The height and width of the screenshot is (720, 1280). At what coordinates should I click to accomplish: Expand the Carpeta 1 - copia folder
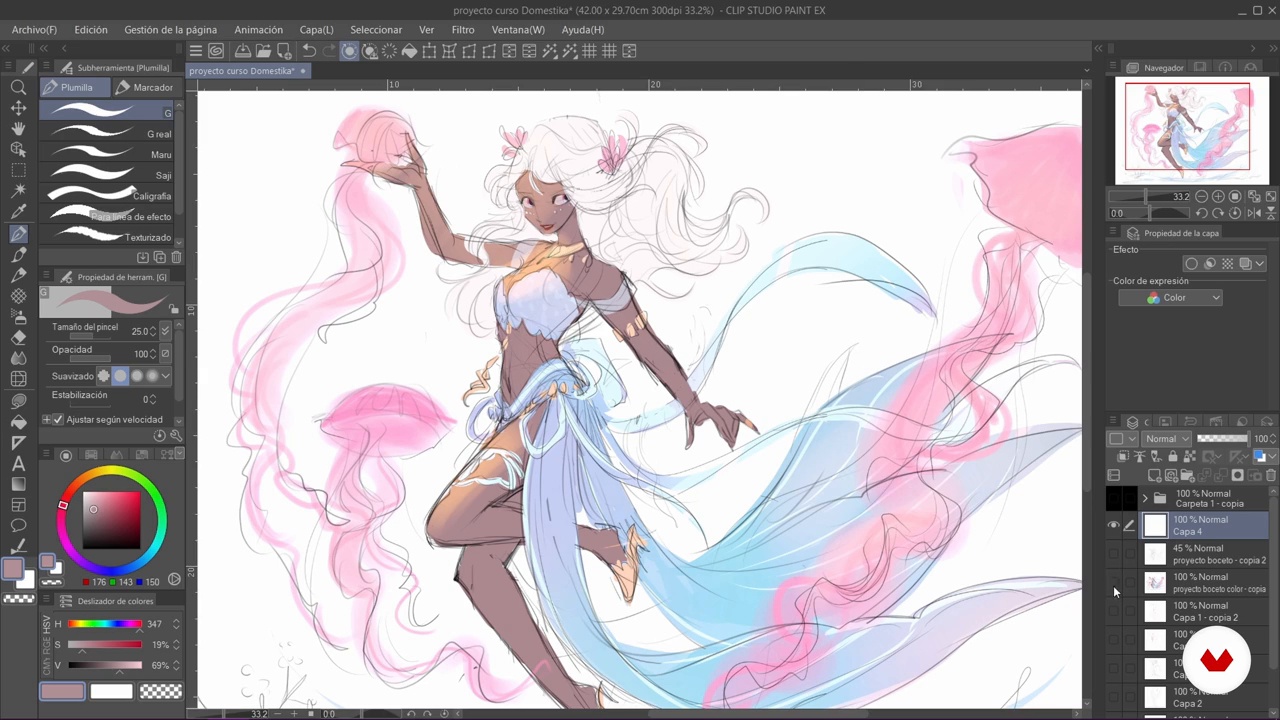tap(1145, 498)
